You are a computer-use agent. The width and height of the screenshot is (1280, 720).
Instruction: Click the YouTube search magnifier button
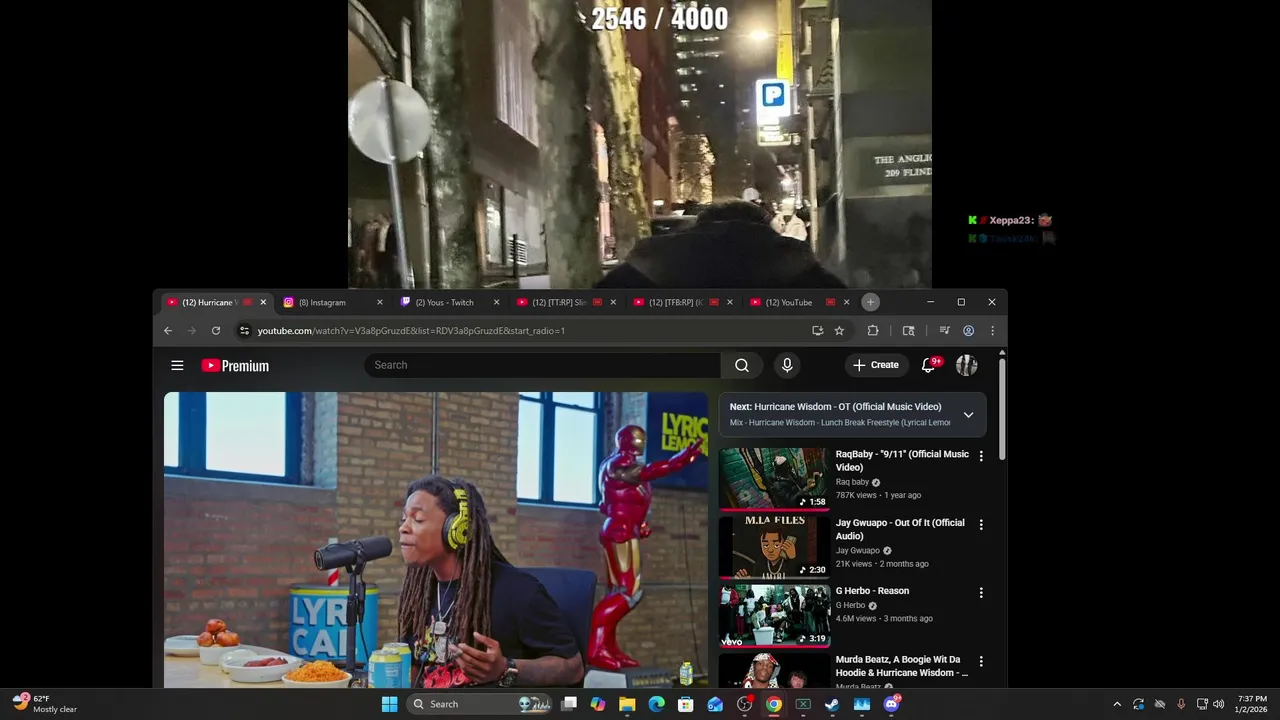742,365
